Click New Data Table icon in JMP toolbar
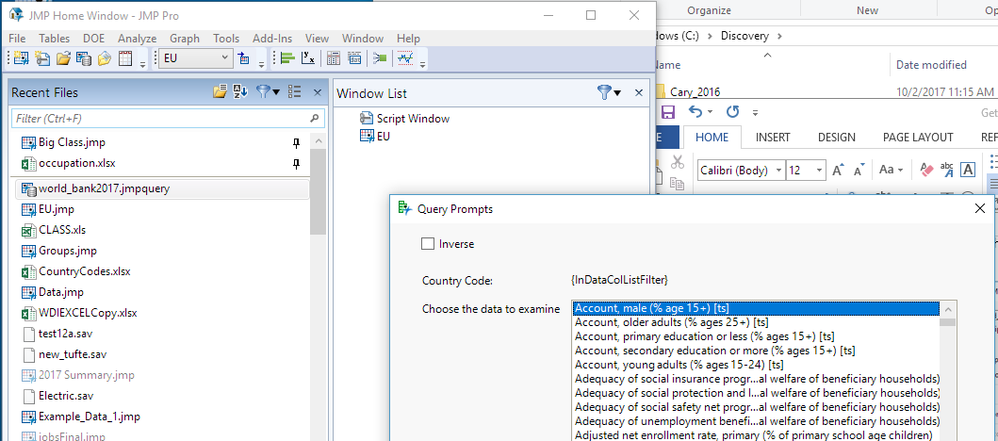 (22, 59)
